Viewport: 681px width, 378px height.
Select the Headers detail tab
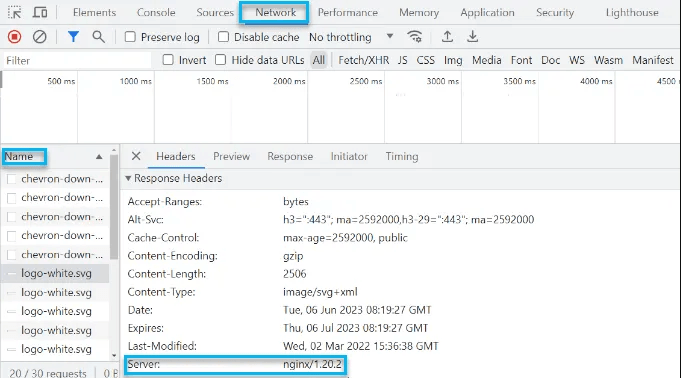click(x=175, y=156)
